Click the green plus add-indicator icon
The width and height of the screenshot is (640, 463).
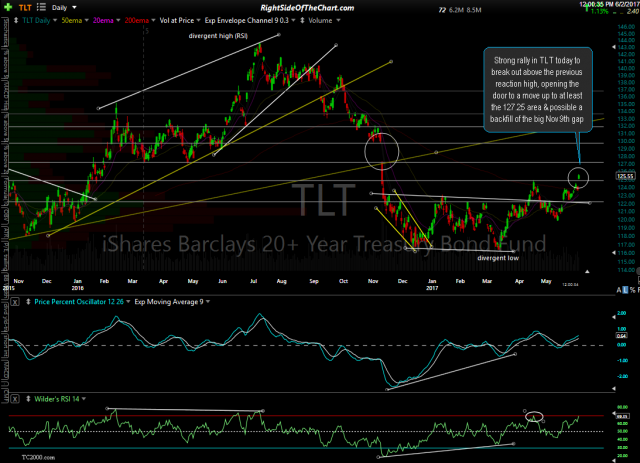[8, 7]
